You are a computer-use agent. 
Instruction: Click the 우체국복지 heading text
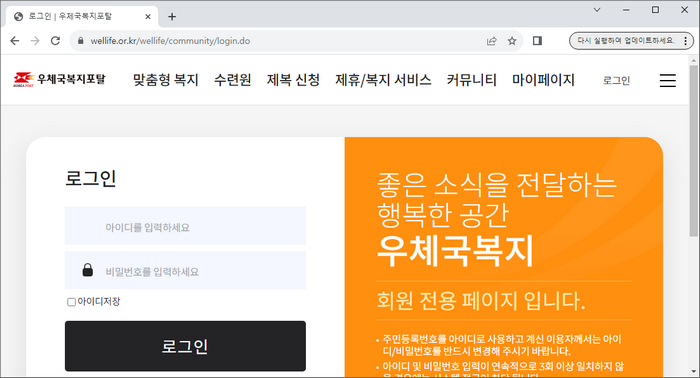click(x=455, y=251)
